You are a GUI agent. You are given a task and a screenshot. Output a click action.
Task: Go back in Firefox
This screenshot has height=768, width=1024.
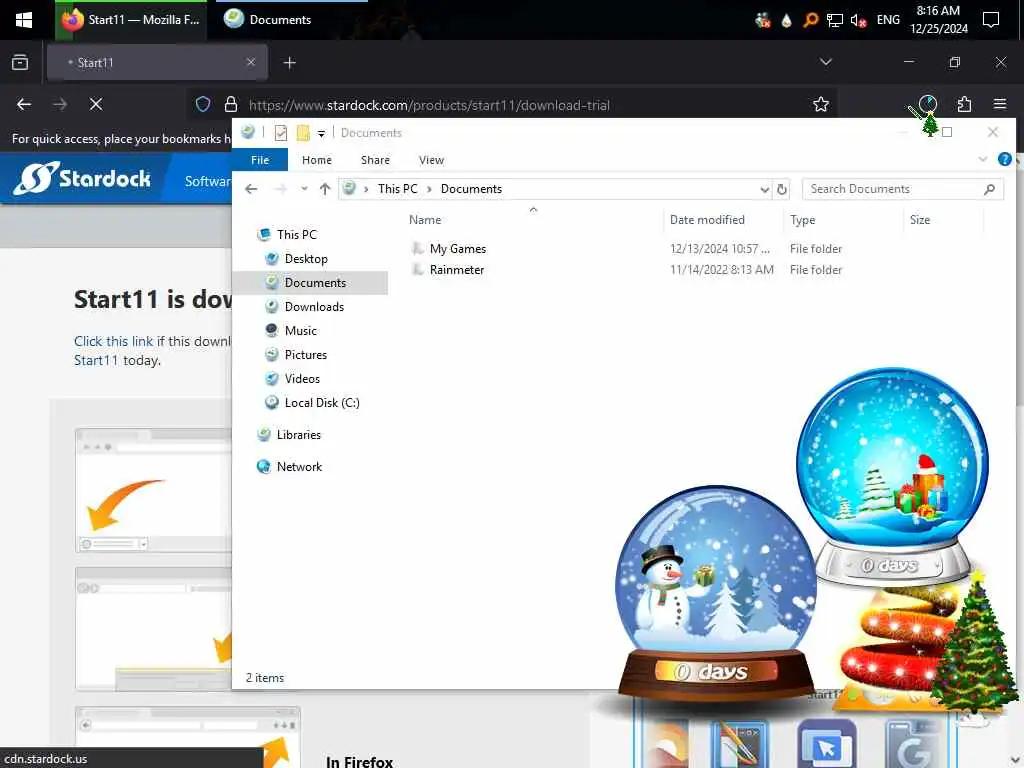24,104
